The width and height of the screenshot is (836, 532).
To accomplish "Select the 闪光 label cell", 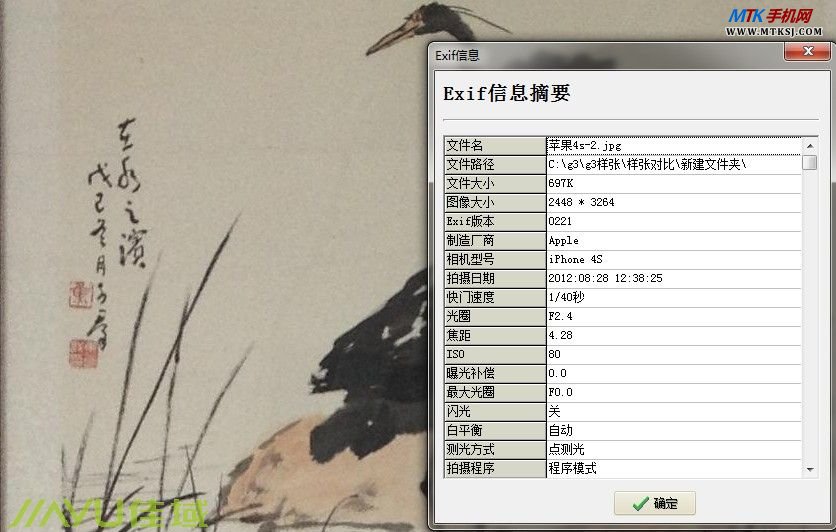I will [495, 412].
